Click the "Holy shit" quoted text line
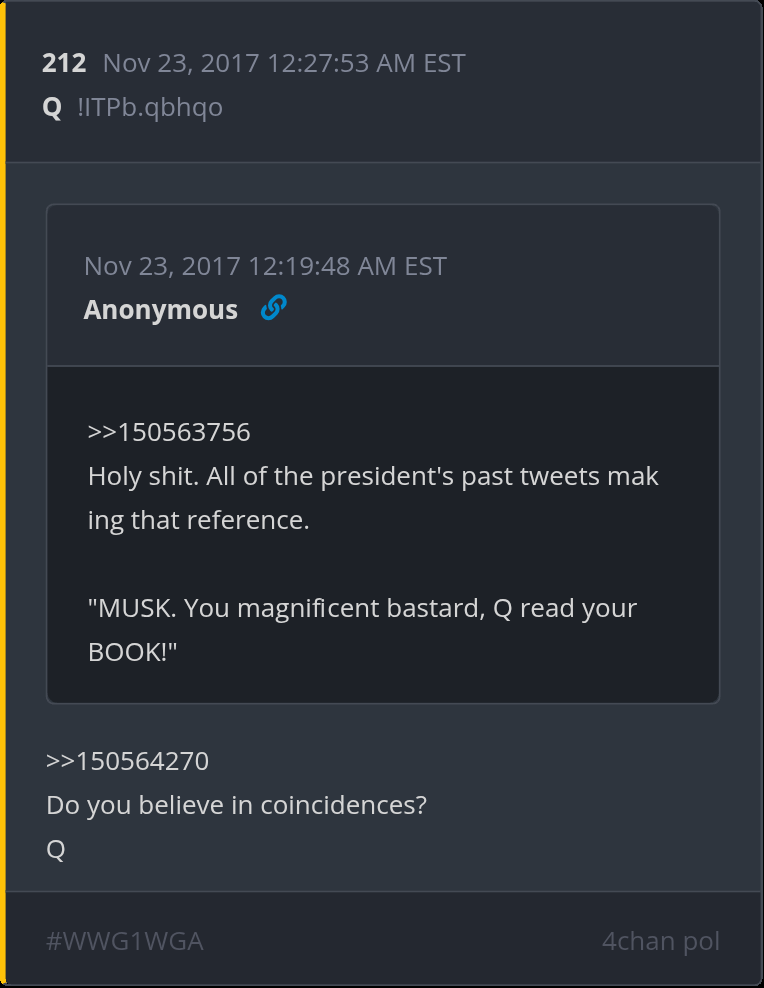Image resolution: width=764 pixels, height=988 pixels. click(373, 476)
